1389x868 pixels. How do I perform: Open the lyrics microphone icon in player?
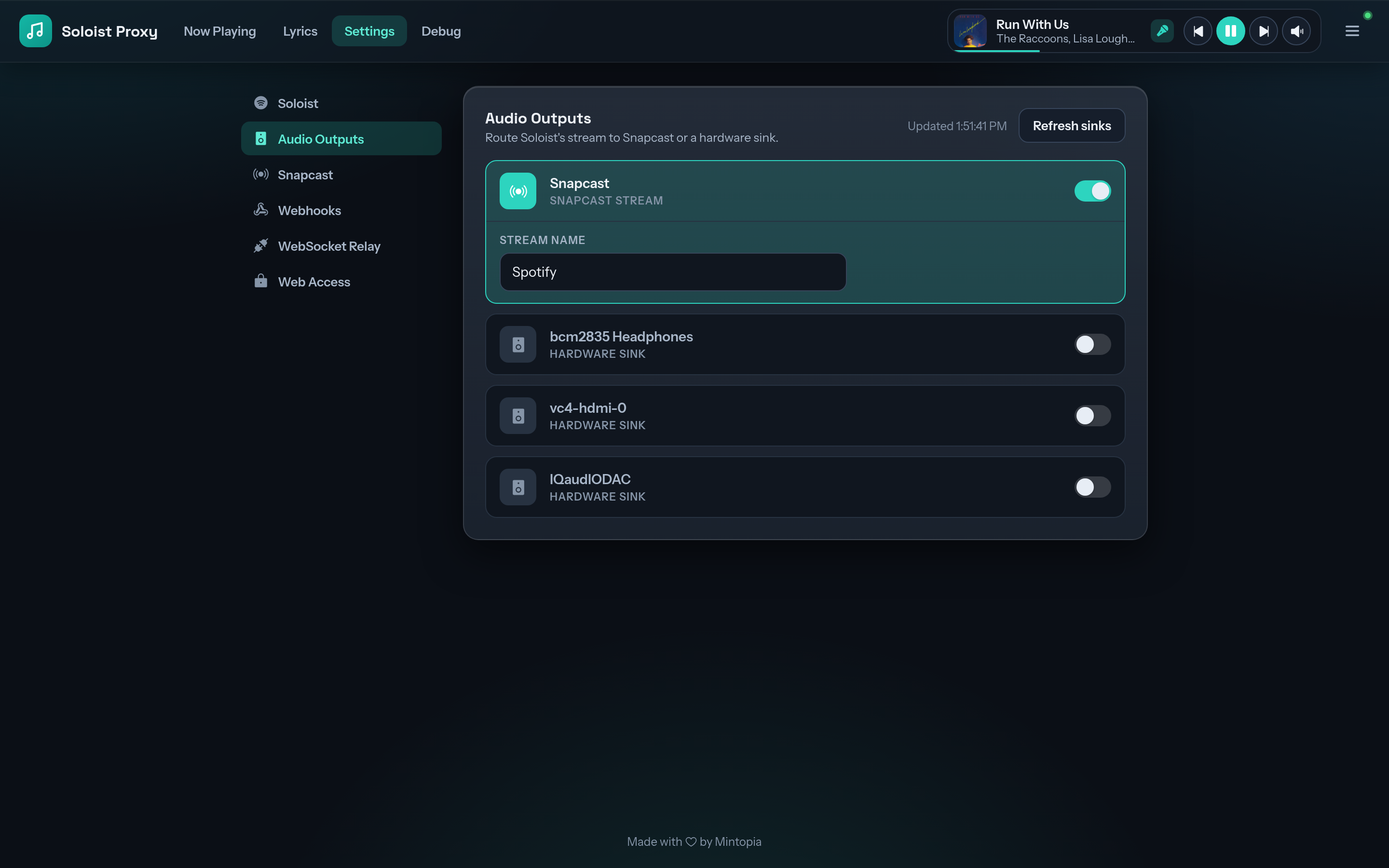tap(1162, 31)
